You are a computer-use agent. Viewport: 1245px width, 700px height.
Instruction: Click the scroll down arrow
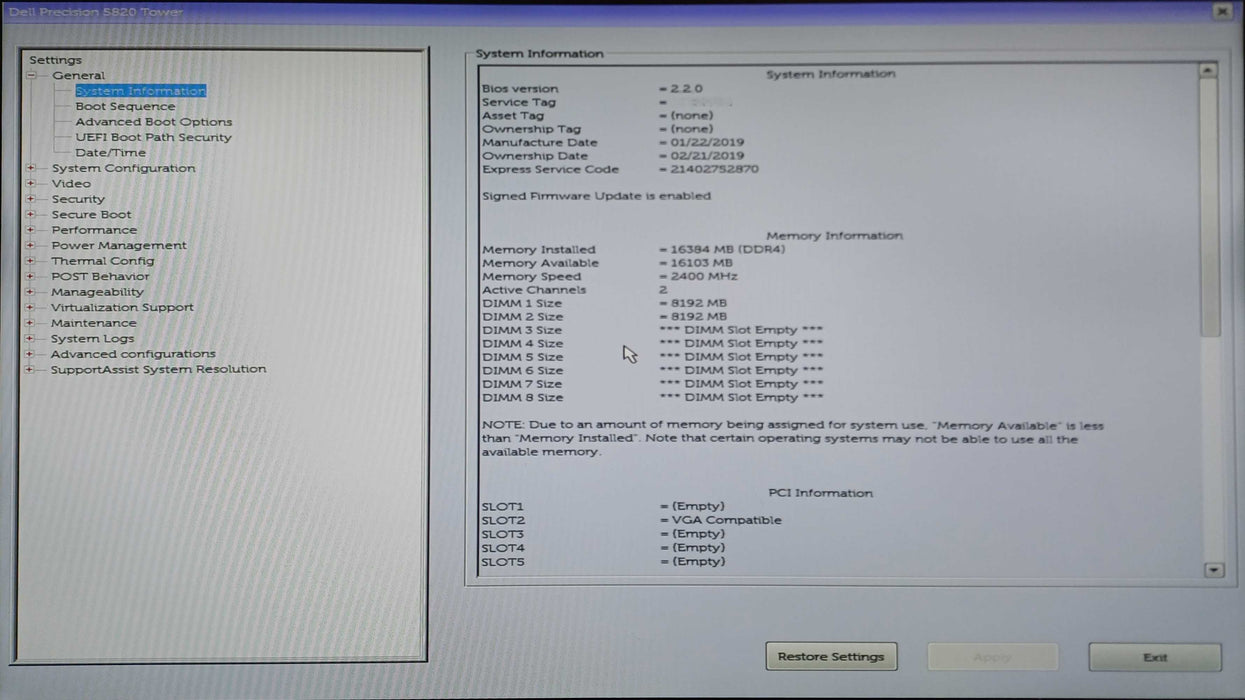(x=1214, y=570)
